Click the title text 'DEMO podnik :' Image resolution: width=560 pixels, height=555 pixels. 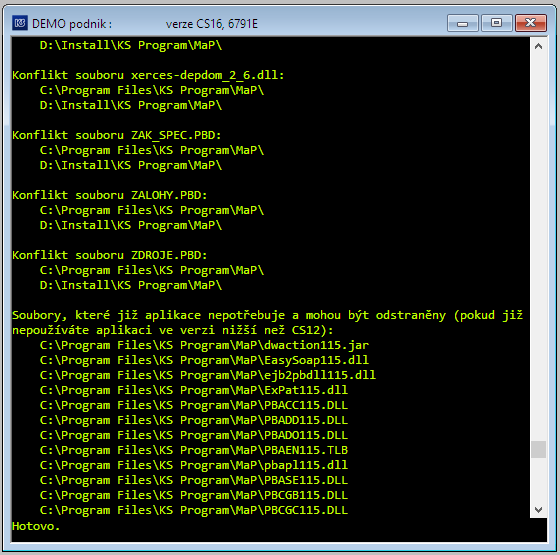72,24
